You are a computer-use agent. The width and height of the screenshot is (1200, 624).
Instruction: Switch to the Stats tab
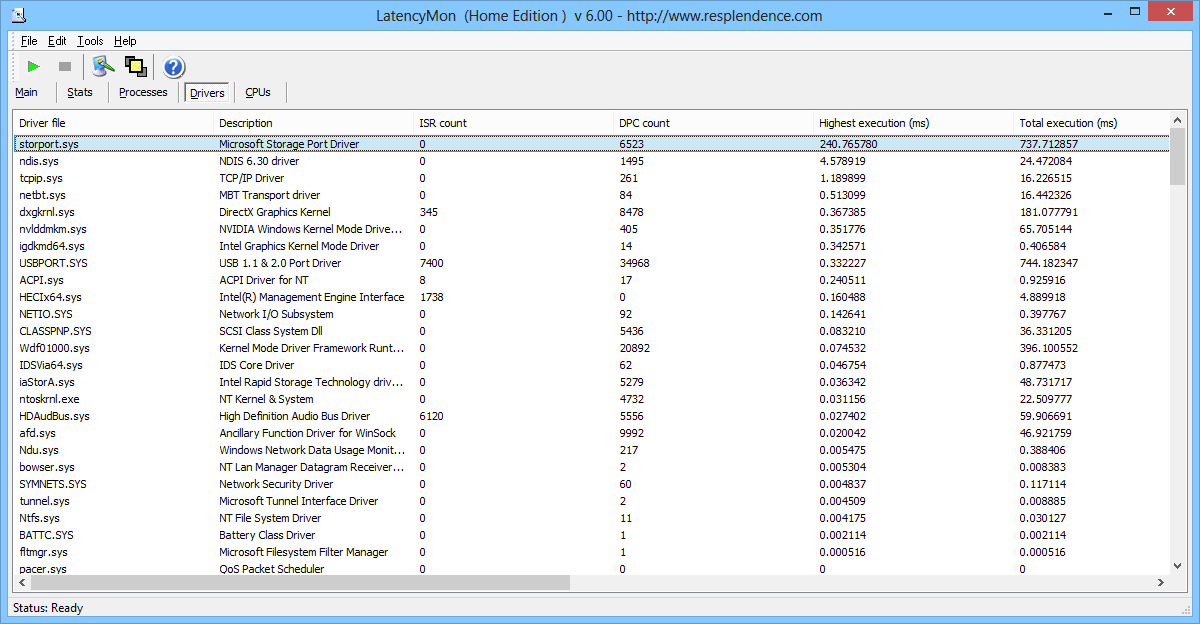tap(80, 92)
